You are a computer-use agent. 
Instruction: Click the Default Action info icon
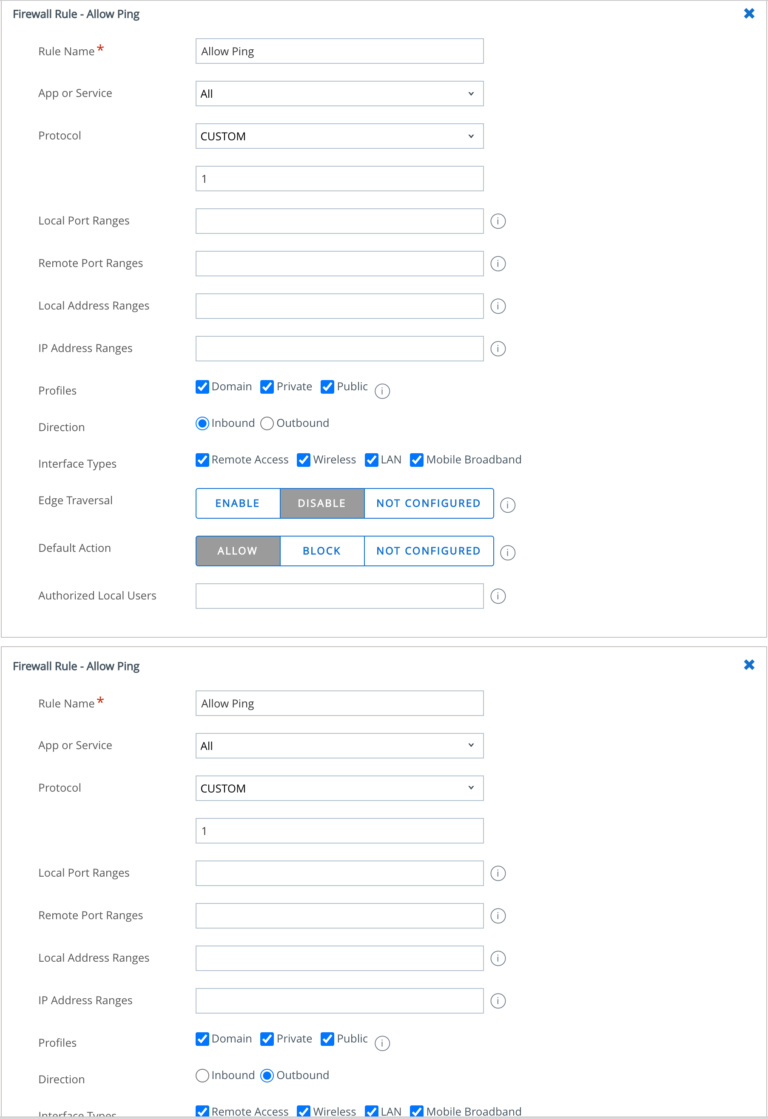[x=507, y=552]
